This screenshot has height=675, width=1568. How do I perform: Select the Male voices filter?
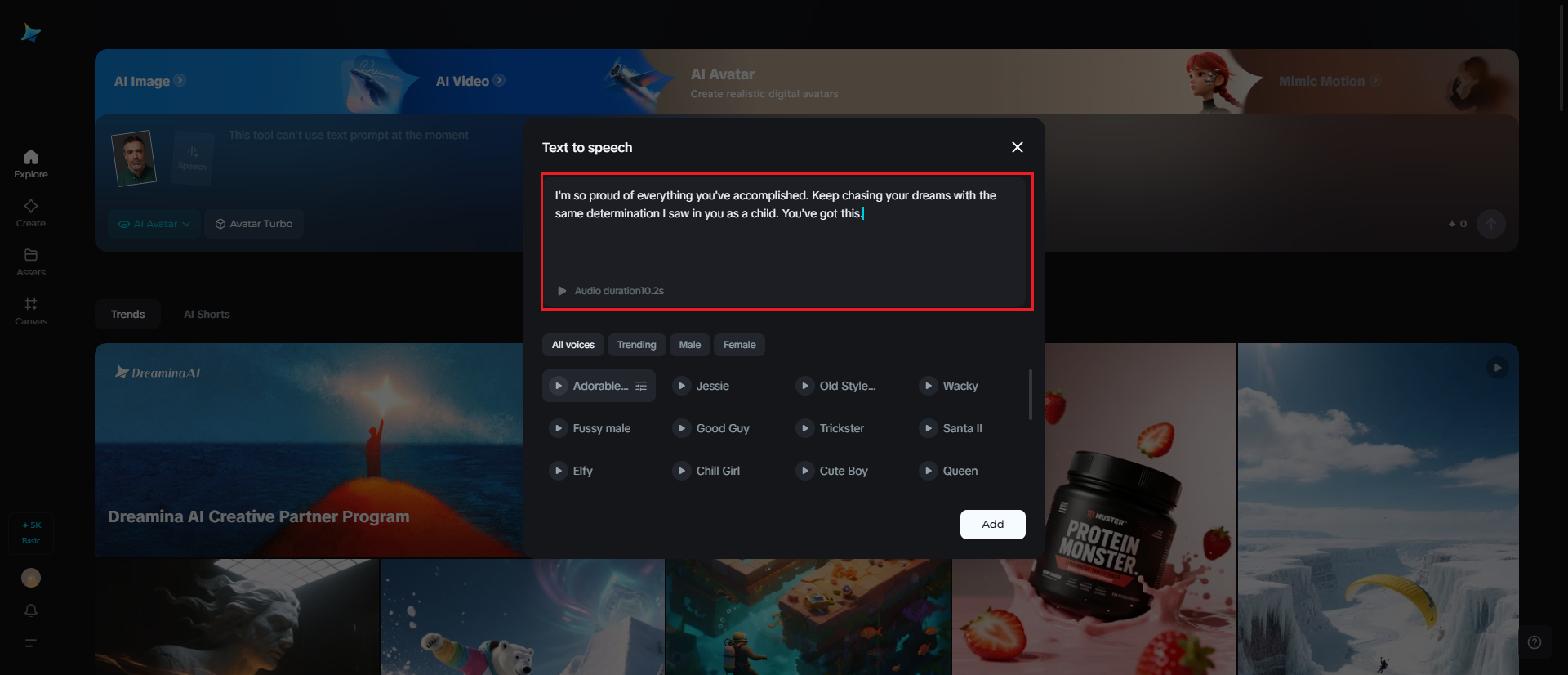click(689, 345)
